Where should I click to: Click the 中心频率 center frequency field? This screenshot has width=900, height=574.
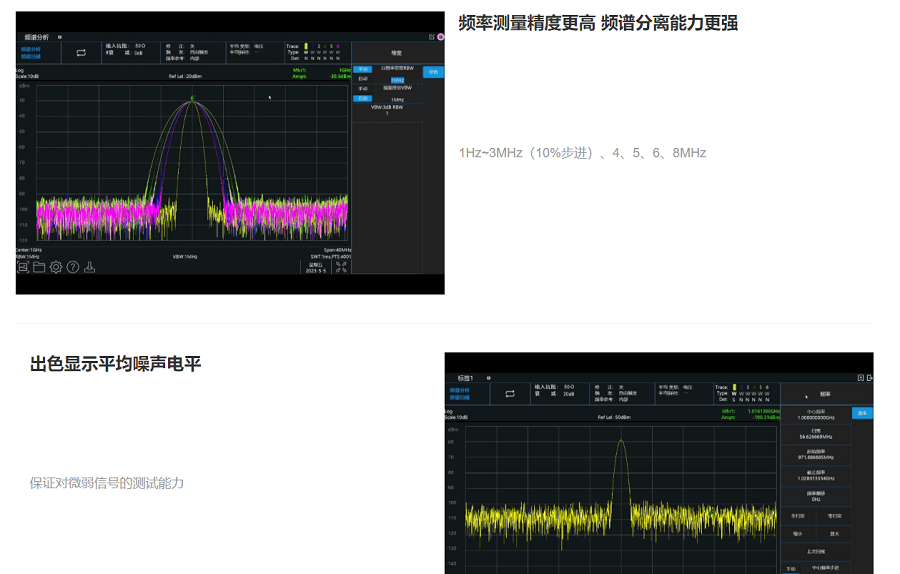point(816,414)
